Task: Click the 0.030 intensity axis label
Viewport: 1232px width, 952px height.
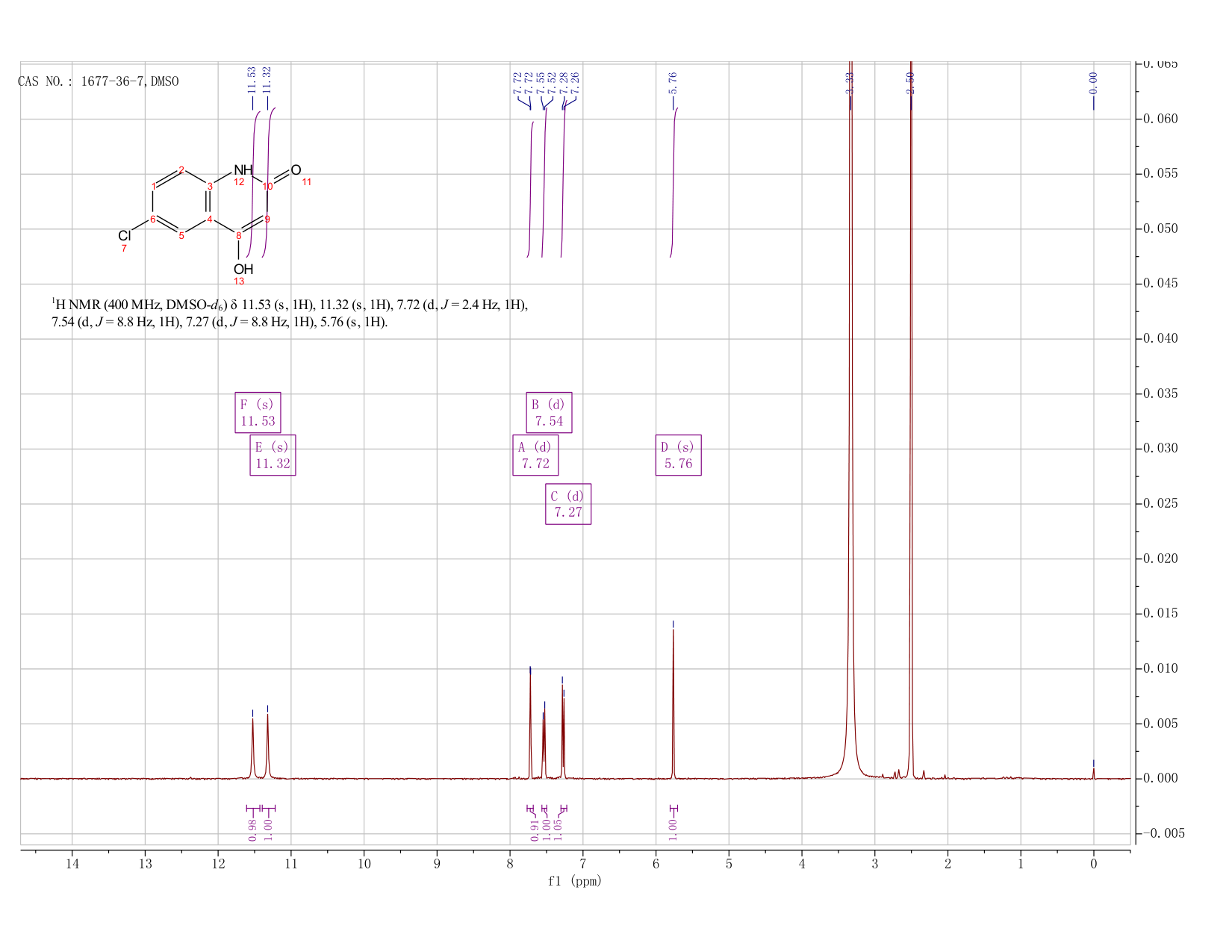Action: 1160,449
